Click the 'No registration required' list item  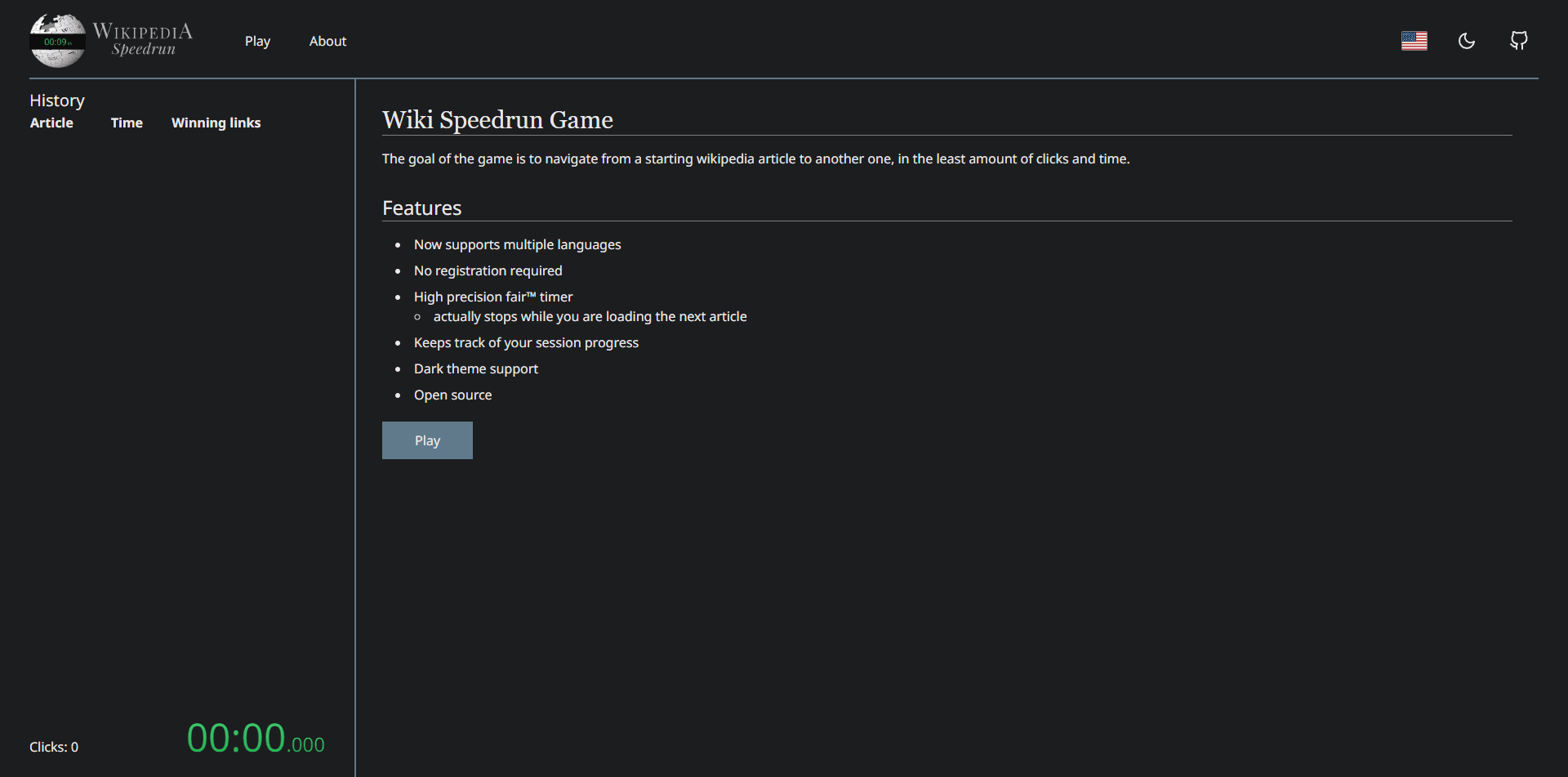488,270
